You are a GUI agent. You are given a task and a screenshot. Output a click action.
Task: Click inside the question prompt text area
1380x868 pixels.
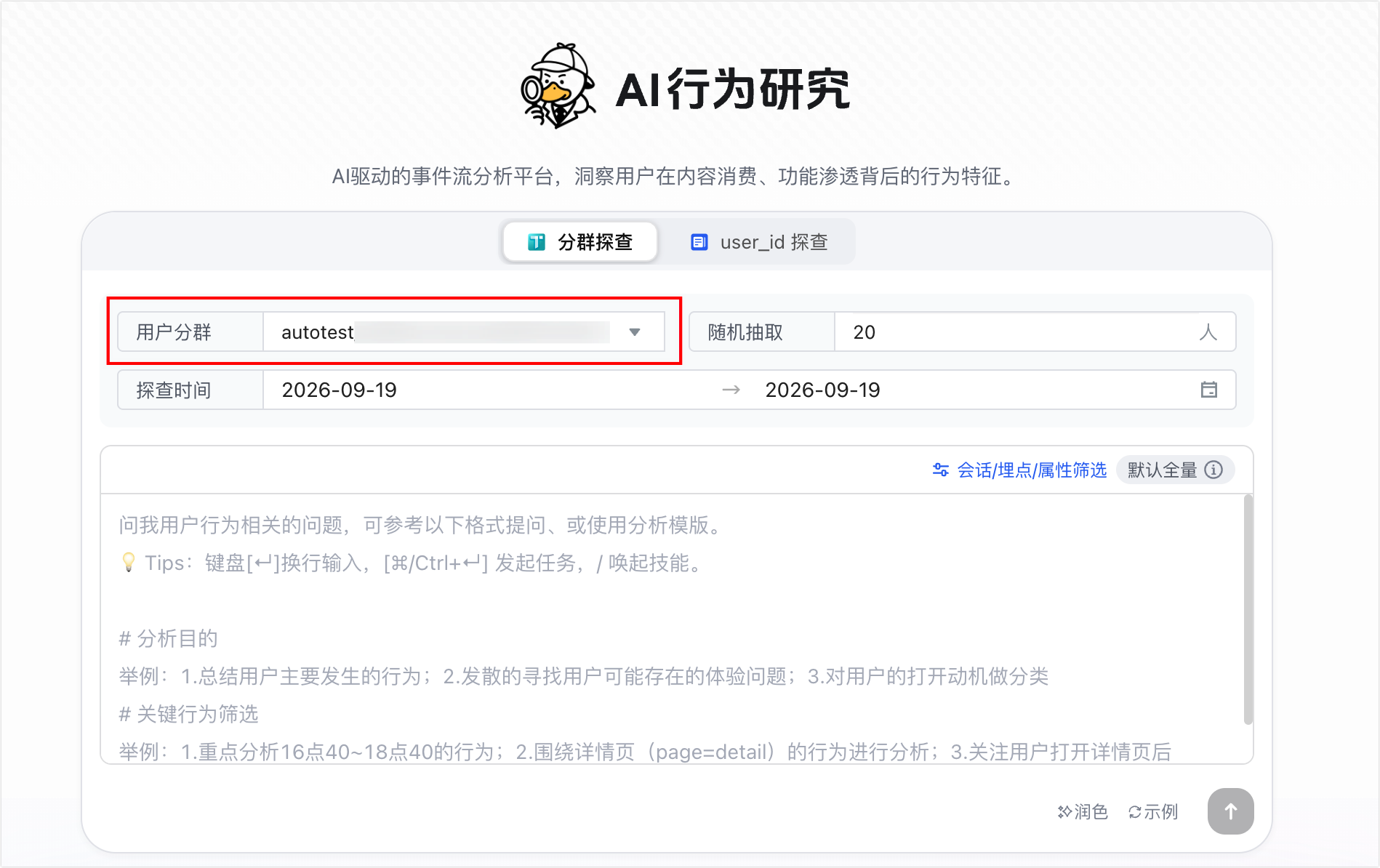tap(671, 629)
